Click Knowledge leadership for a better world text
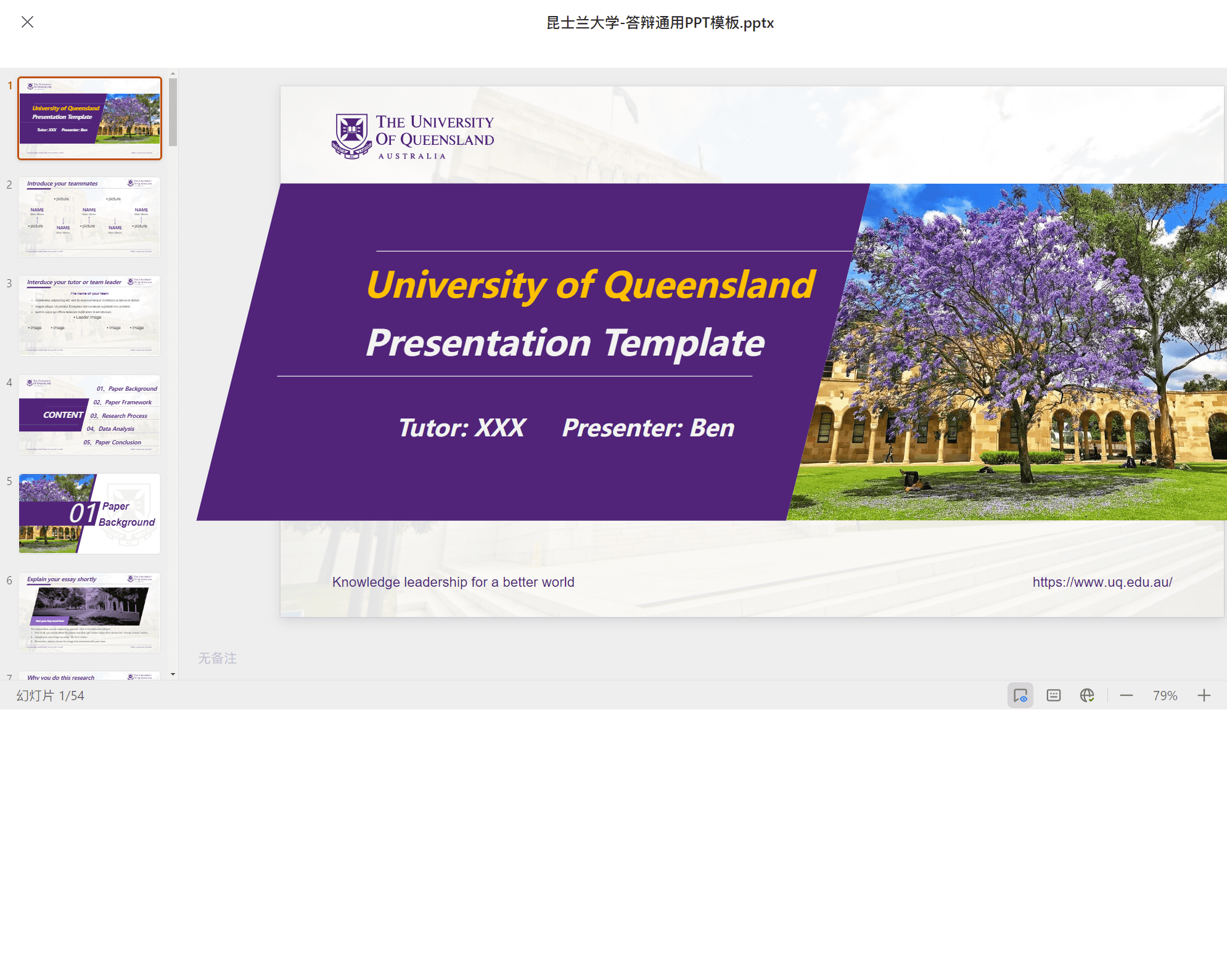Viewport: 1227px width, 980px height. coord(453,582)
